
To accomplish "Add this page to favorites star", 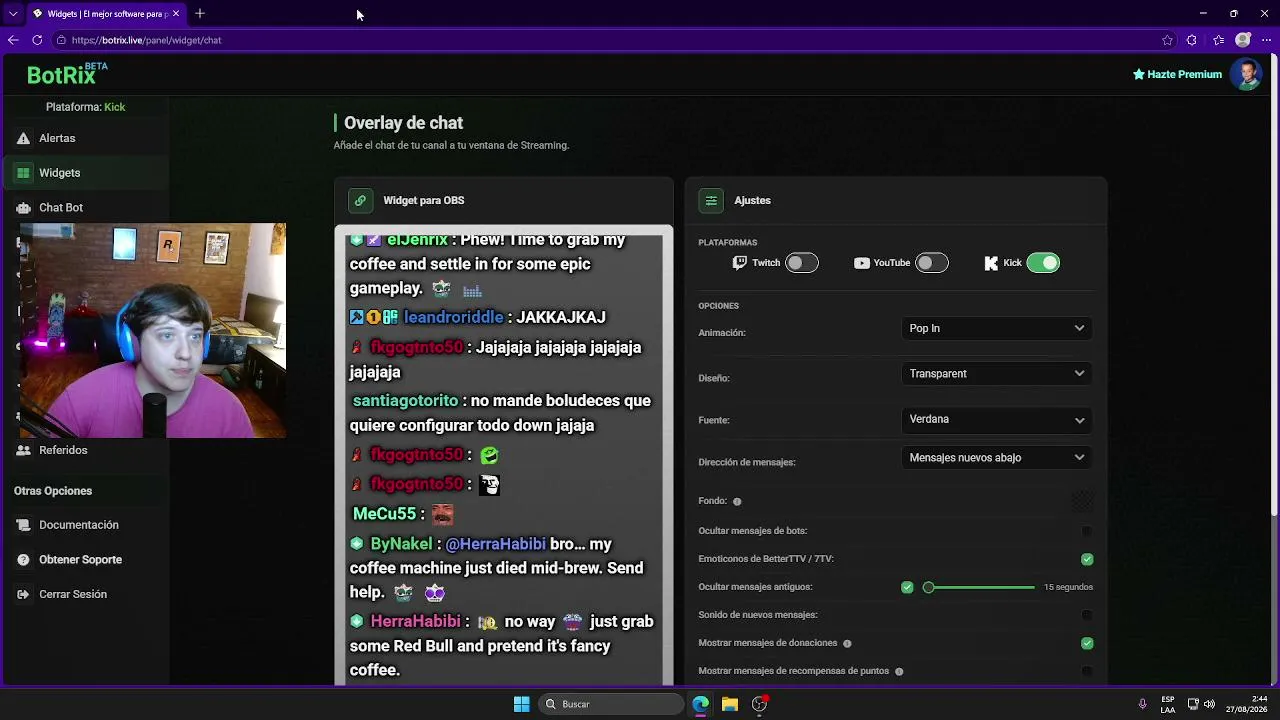I will click(1167, 40).
